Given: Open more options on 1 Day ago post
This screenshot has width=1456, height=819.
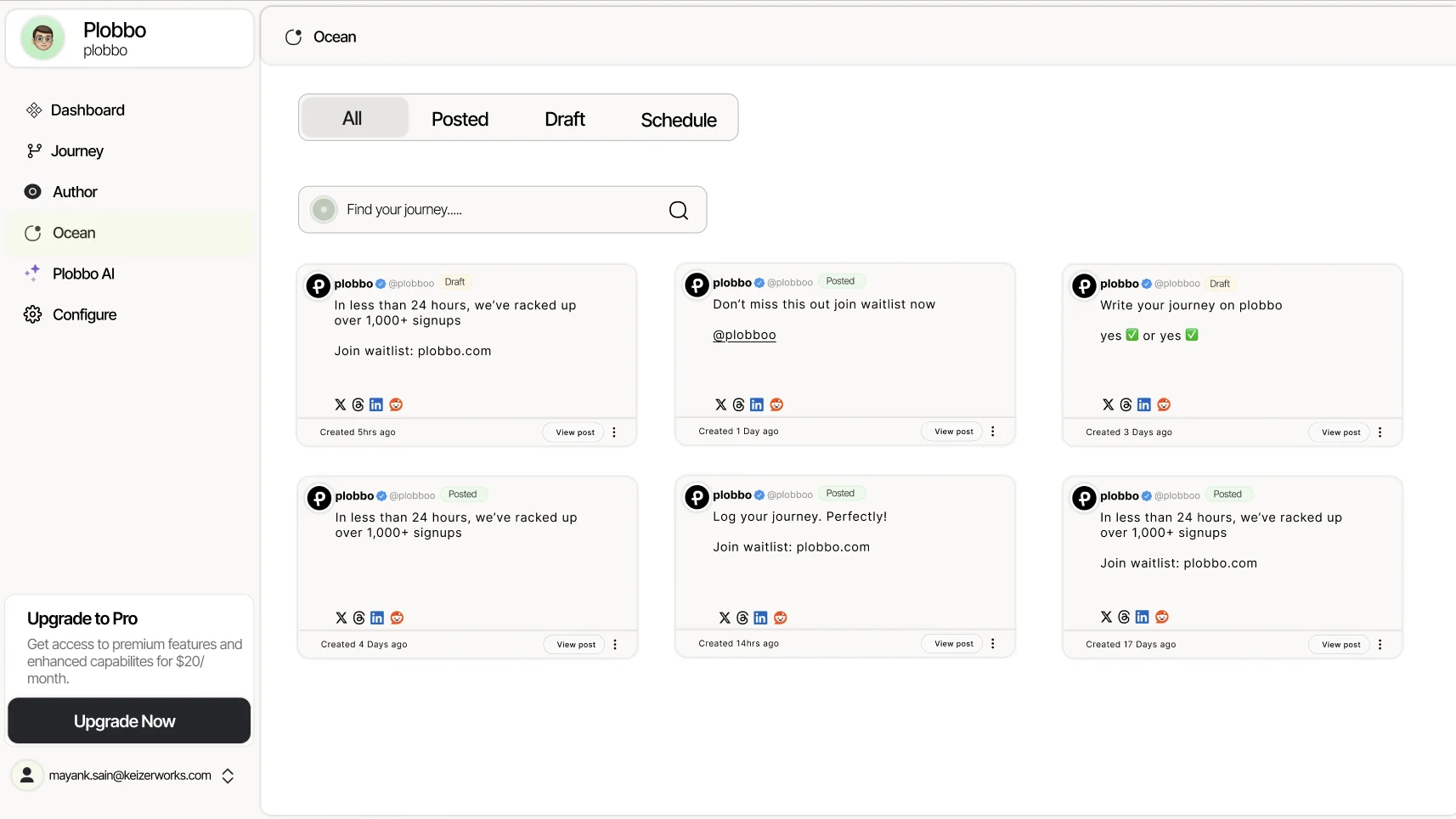Looking at the screenshot, I should 993,432.
